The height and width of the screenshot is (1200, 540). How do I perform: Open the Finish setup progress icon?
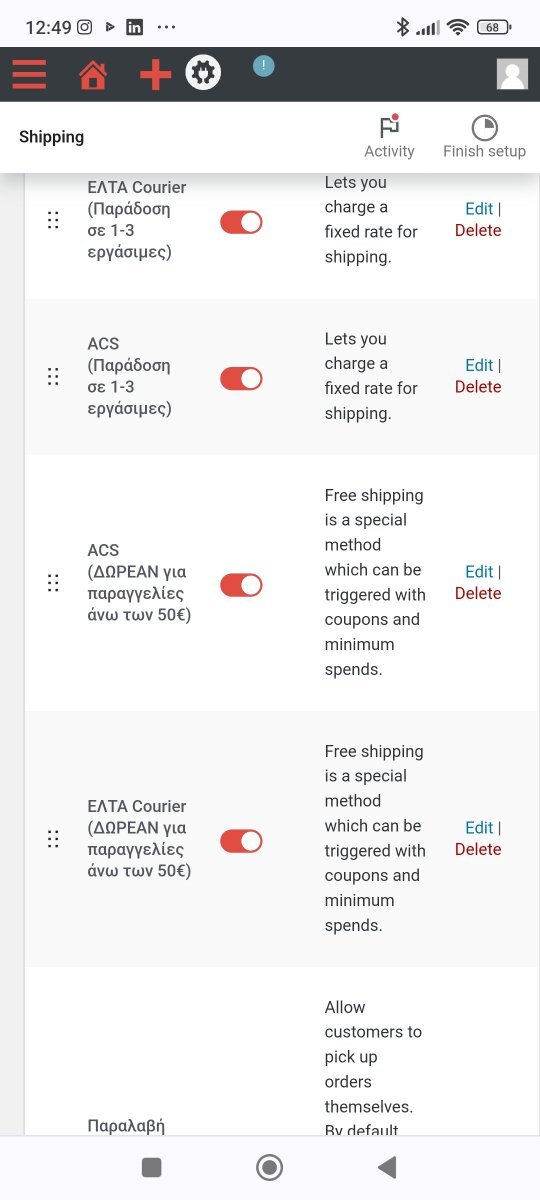point(484,137)
